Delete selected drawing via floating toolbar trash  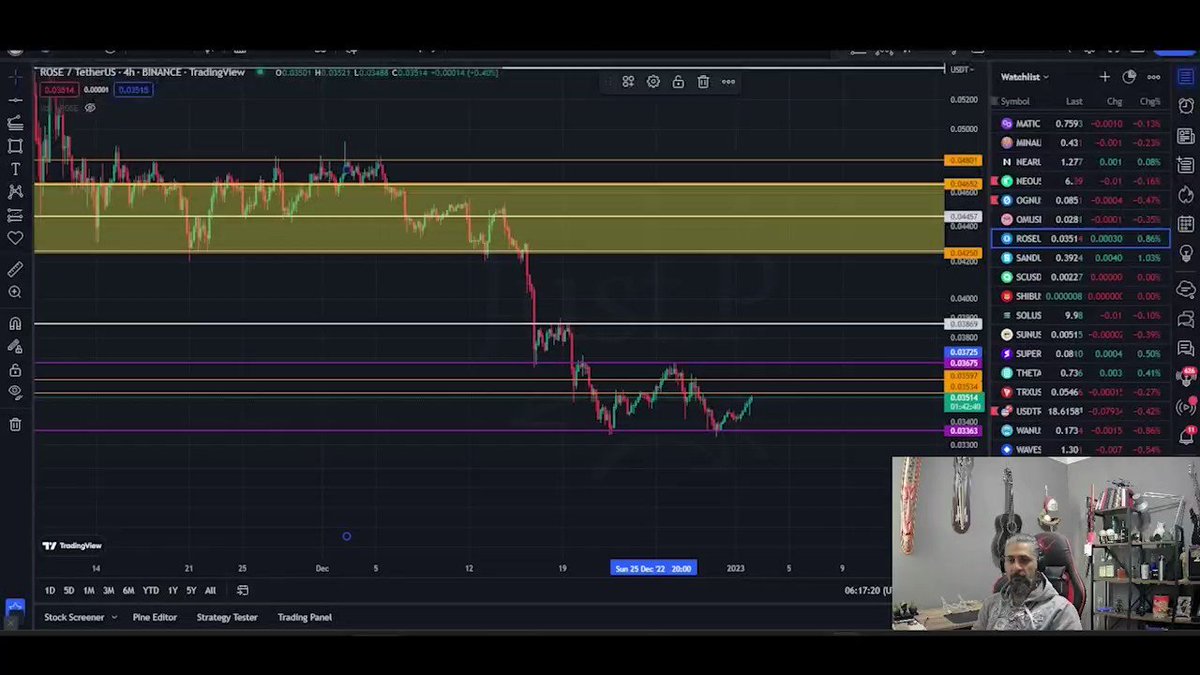coord(703,82)
